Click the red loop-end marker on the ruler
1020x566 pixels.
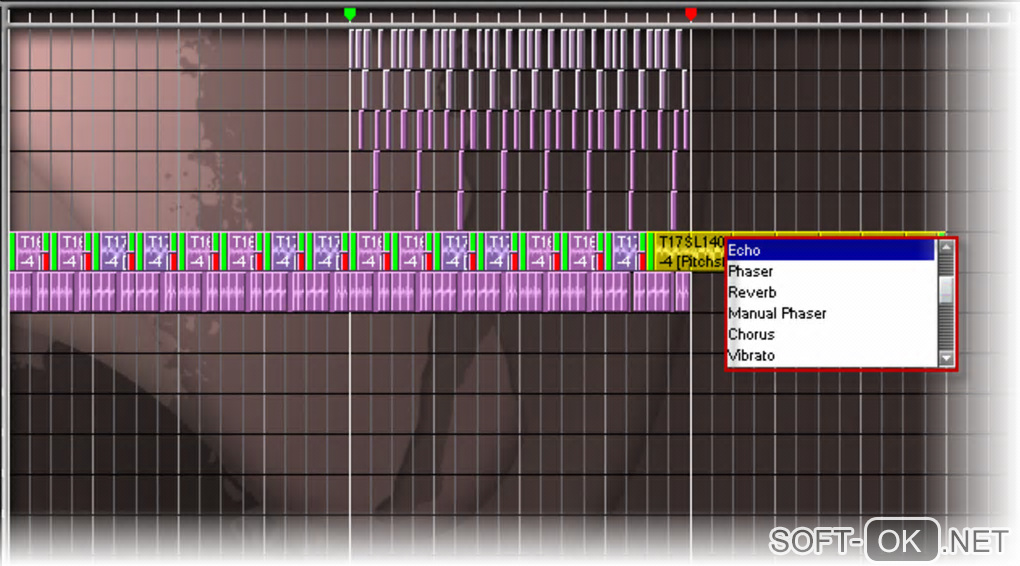click(x=691, y=14)
